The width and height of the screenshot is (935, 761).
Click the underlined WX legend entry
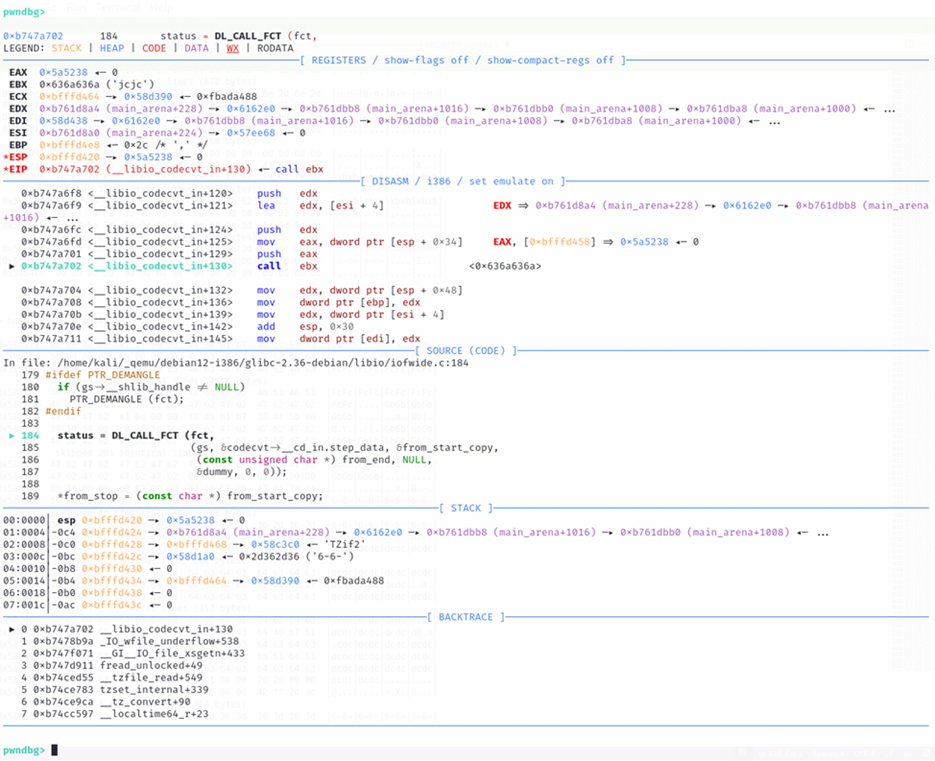point(233,48)
